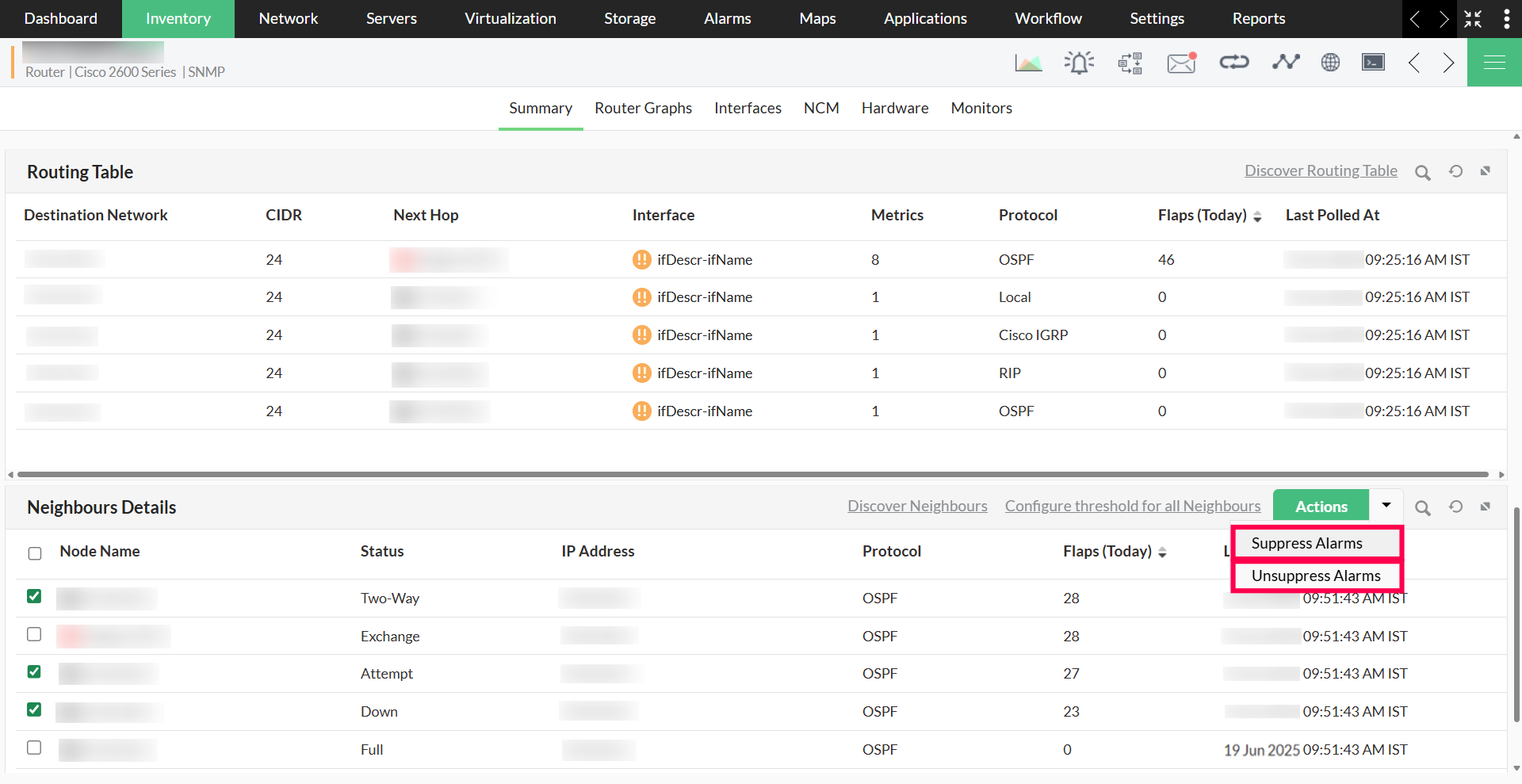Click the right arrow in the black navigation bar
Screen dimensions: 1522x784
(x=1444, y=19)
